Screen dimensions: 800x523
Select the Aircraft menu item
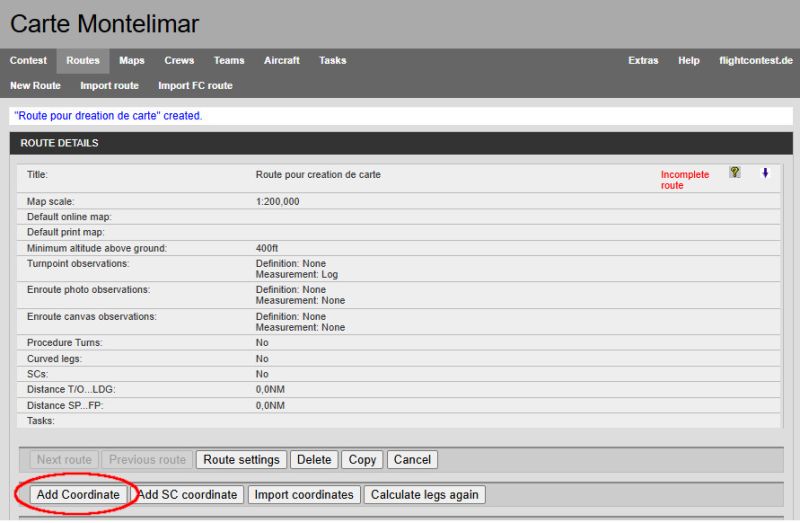click(x=281, y=61)
